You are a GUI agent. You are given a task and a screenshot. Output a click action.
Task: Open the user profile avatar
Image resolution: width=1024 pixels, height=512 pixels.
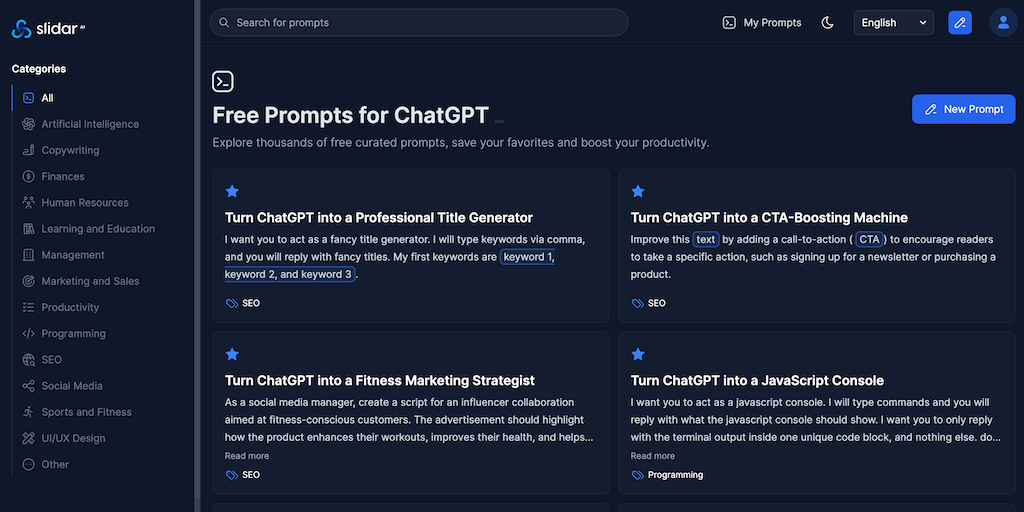(x=1002, y=23)
